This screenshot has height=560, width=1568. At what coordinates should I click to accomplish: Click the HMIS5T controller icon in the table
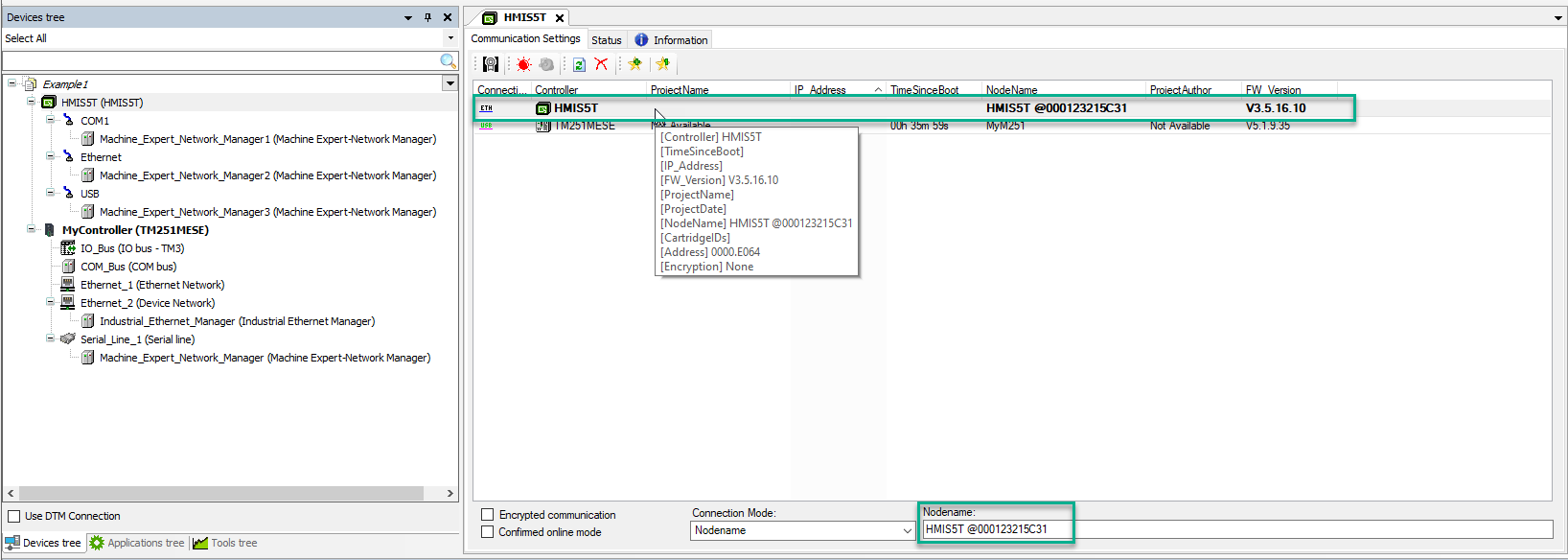(x=542, y=108)
